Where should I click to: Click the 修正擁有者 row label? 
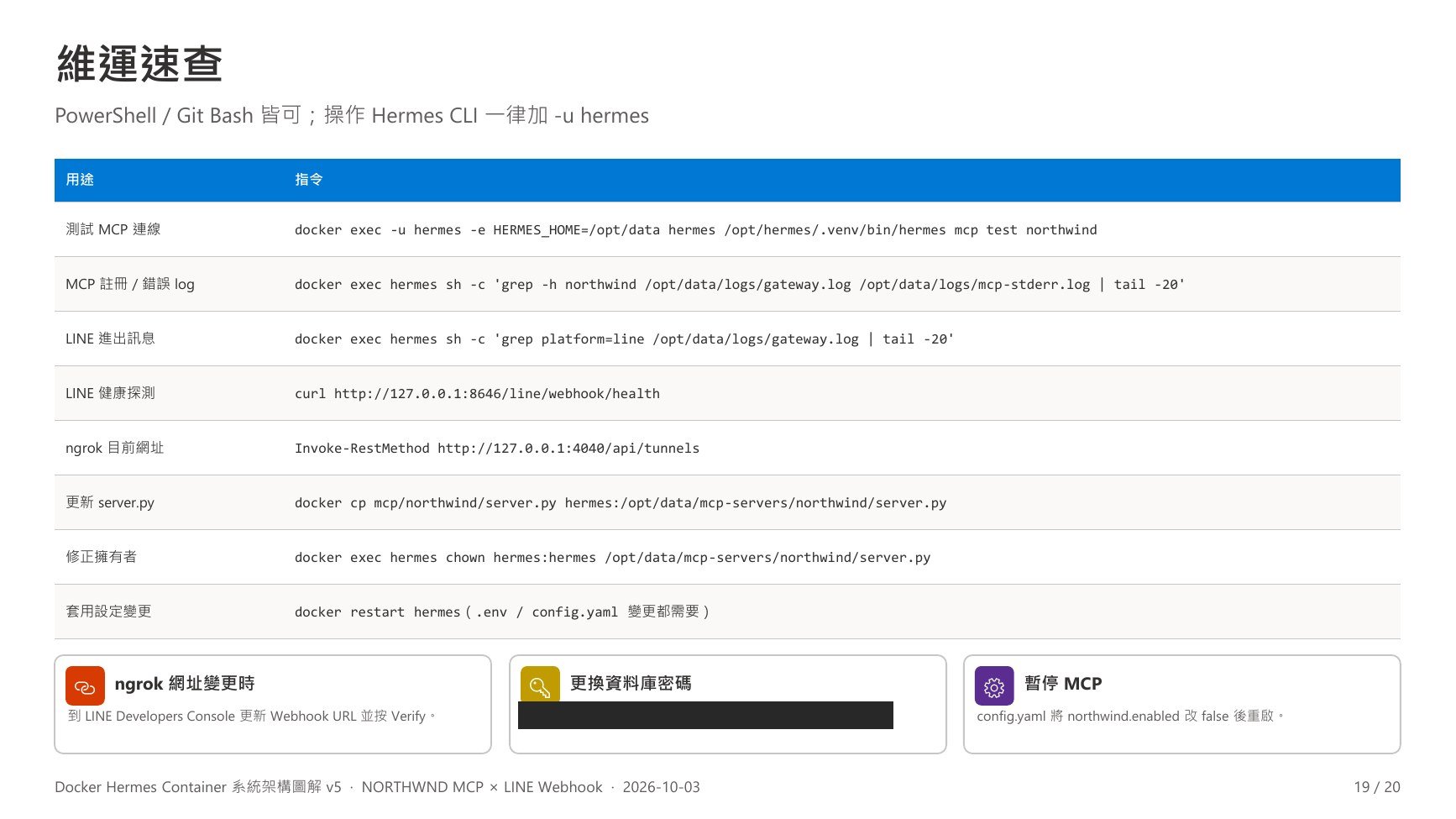(x=101, y=557)
